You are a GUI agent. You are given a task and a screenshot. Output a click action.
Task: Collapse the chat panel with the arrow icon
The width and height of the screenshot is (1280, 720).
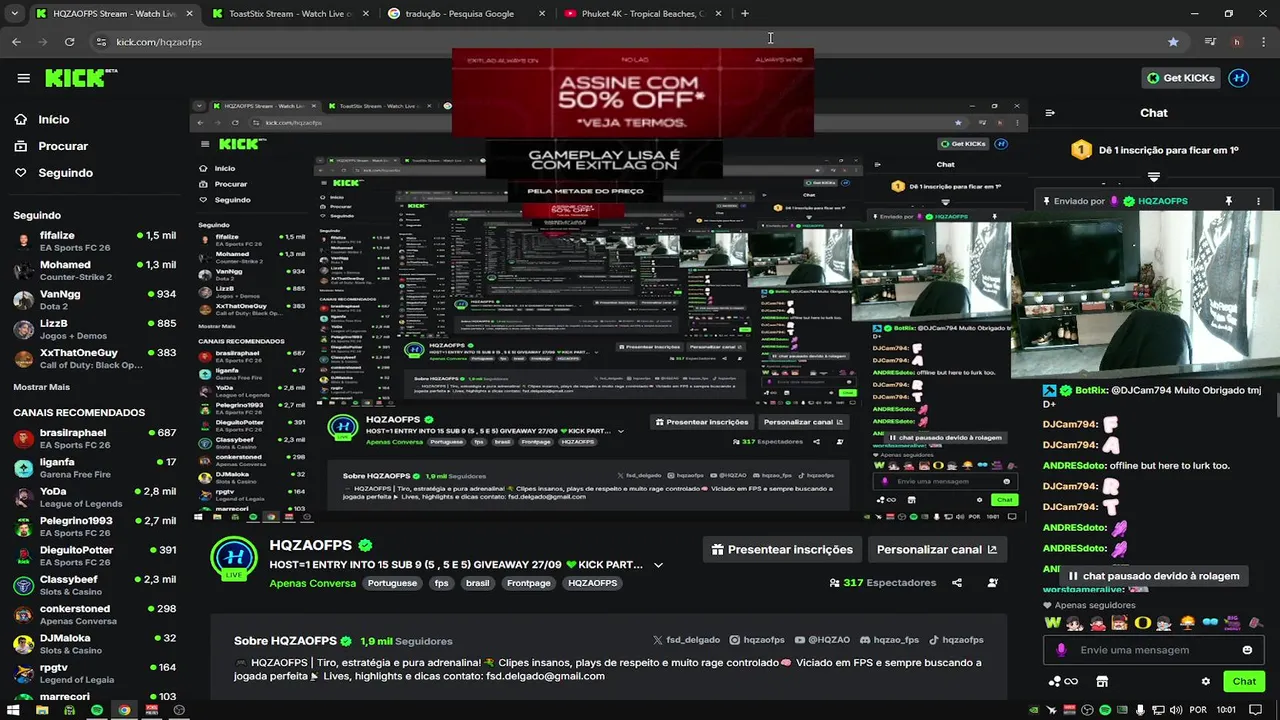point(1050,113)
